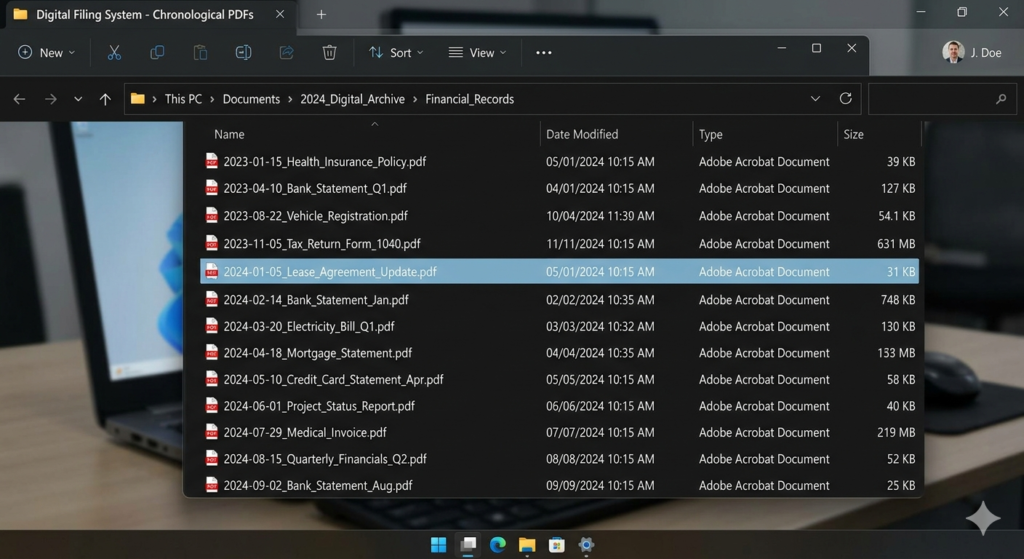
Task: Click the Cut scissors icon
Action: pyautogui.click(x=114, y=53)
